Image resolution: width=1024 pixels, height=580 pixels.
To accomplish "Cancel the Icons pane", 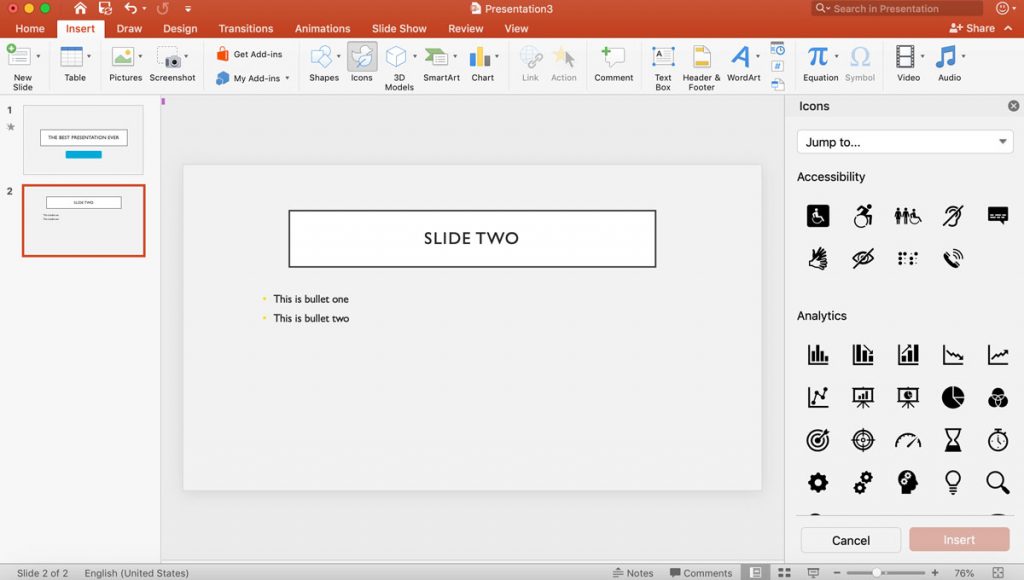I will [x=850, y=539].
